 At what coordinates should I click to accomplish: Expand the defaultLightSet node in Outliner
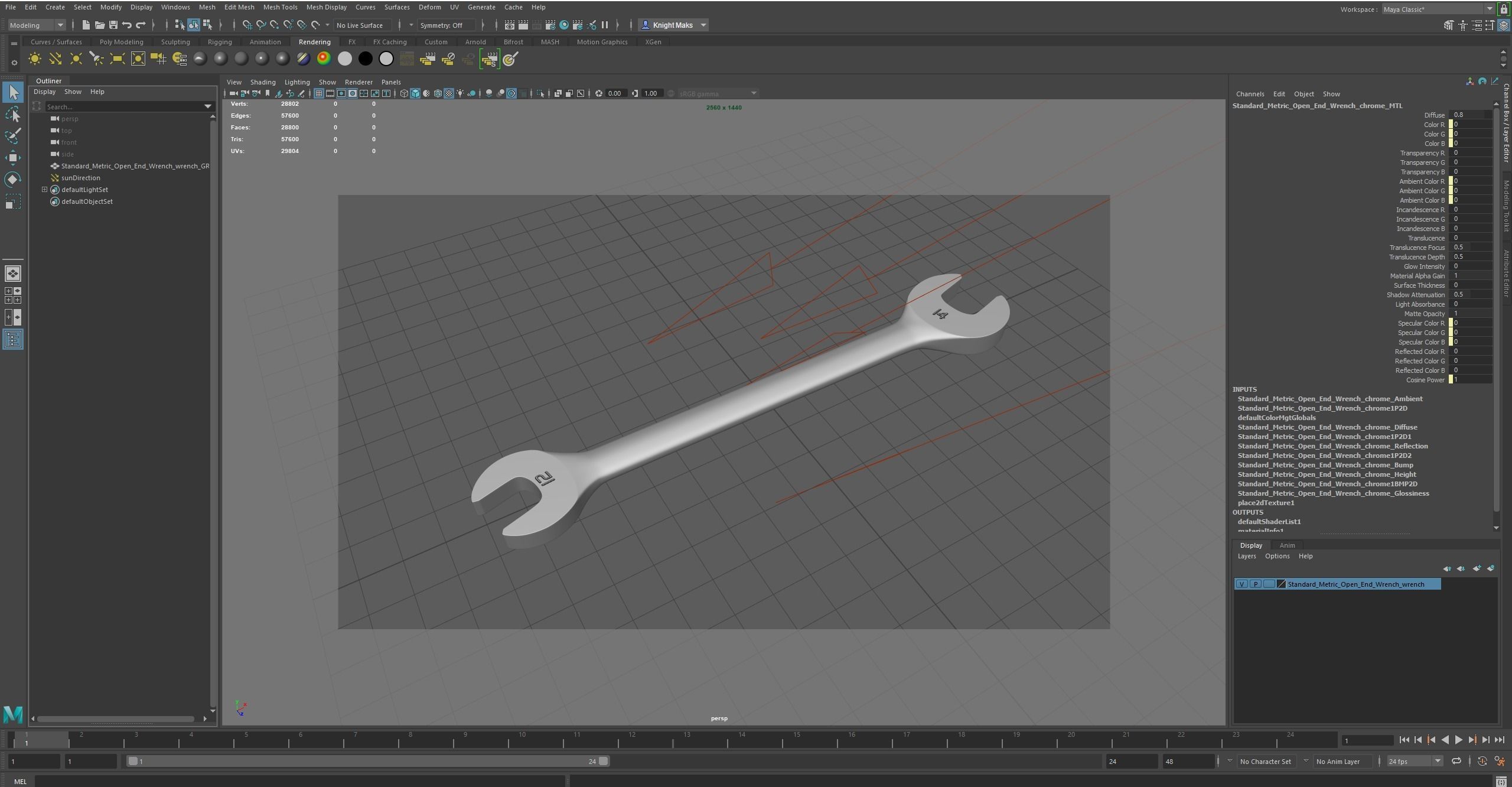44,189
